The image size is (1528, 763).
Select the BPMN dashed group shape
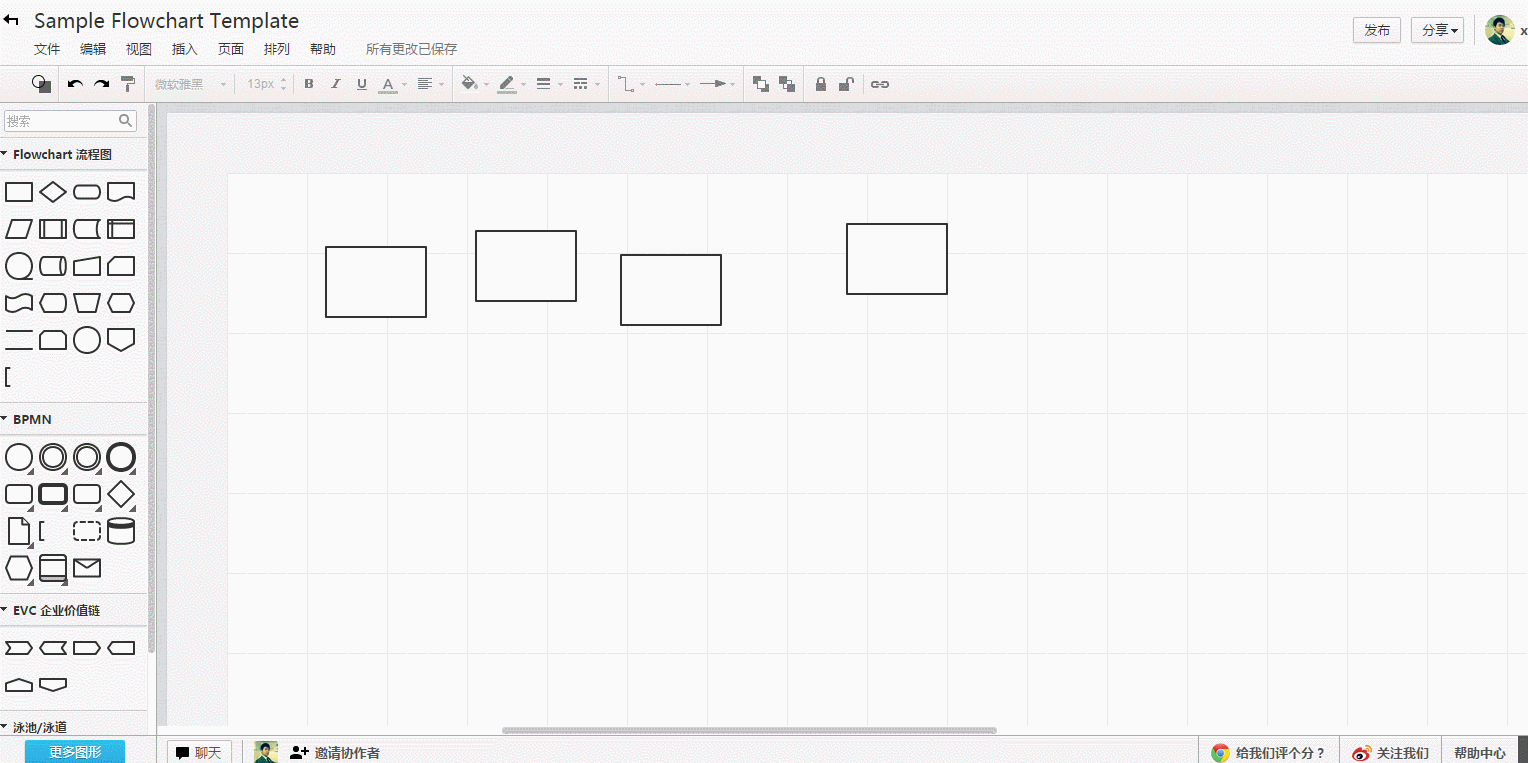[87, 531]
